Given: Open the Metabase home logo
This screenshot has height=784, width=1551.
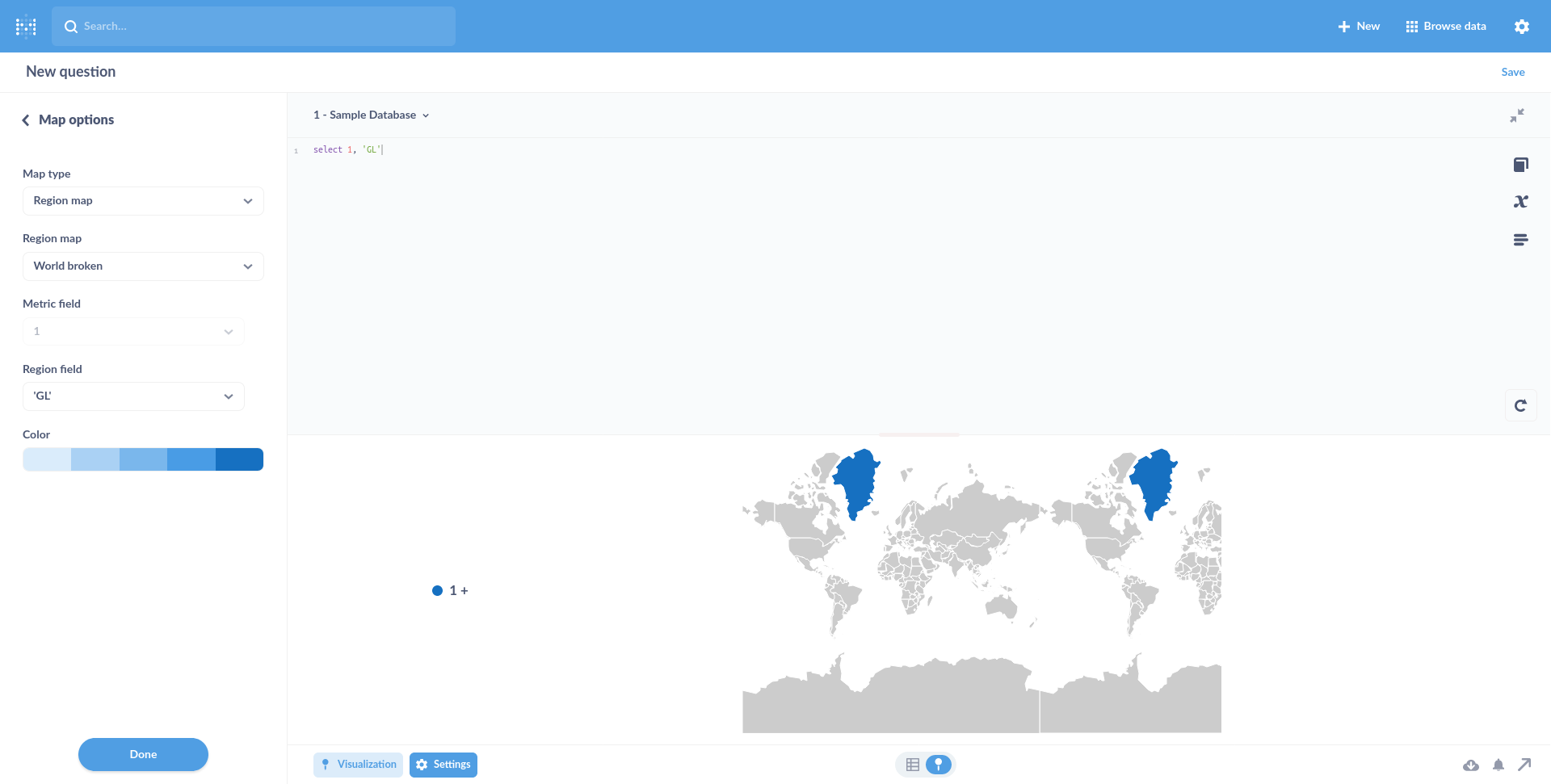Looking at the screenshot, I should (x=26, y=26).
